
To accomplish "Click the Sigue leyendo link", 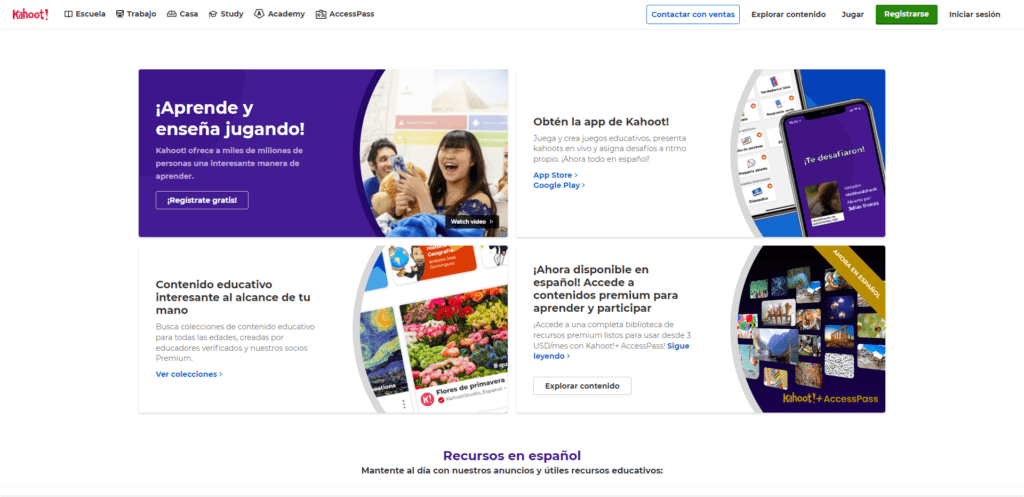I will [x=611, y=351].
